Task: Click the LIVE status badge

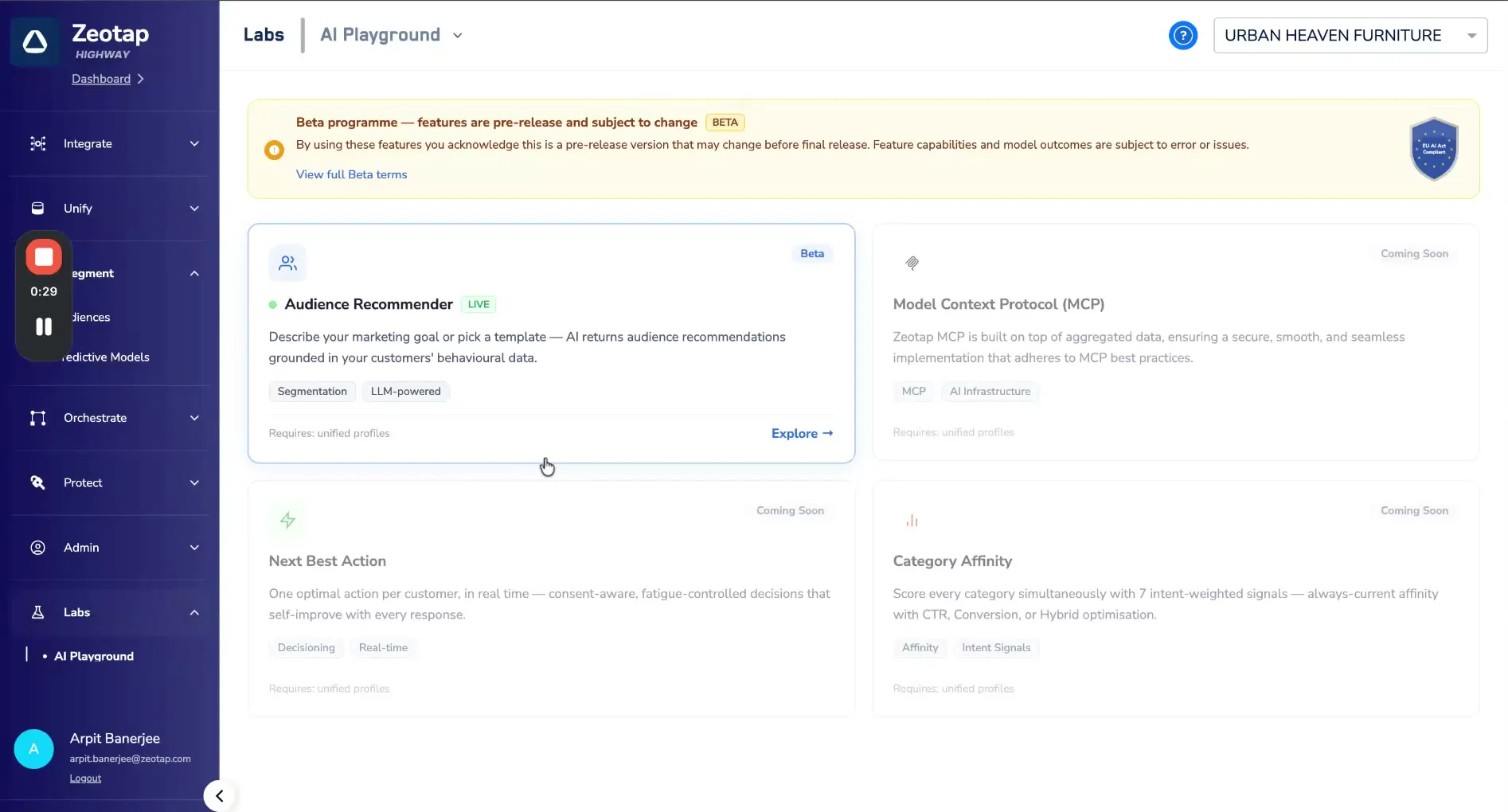Action: coord(479,304)
